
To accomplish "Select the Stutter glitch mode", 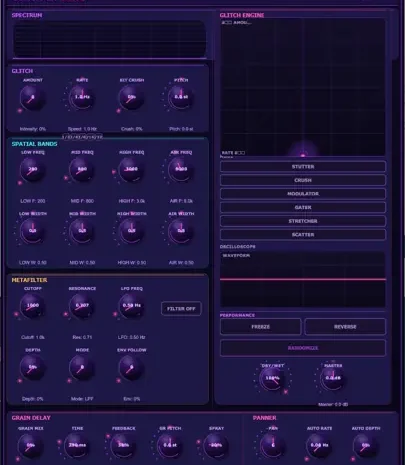I will click(303, 166).
